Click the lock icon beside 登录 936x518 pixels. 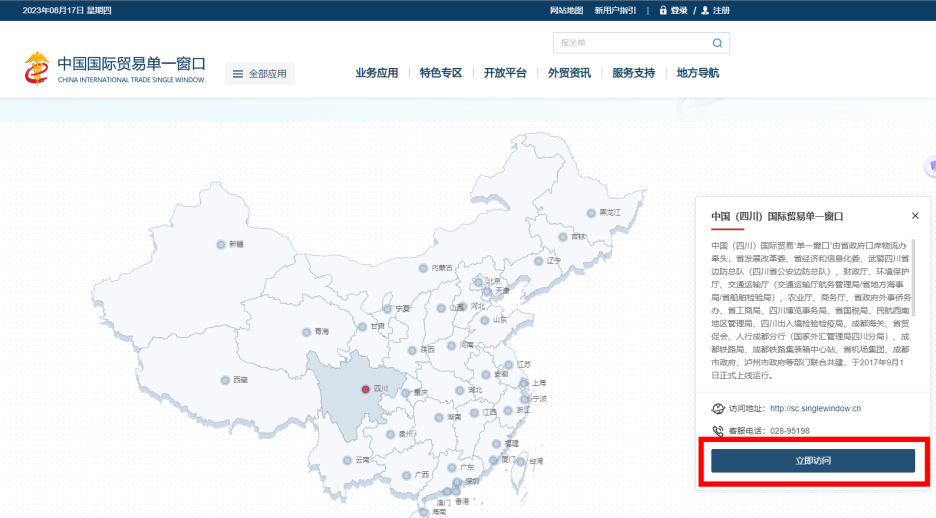click(663, 10)
